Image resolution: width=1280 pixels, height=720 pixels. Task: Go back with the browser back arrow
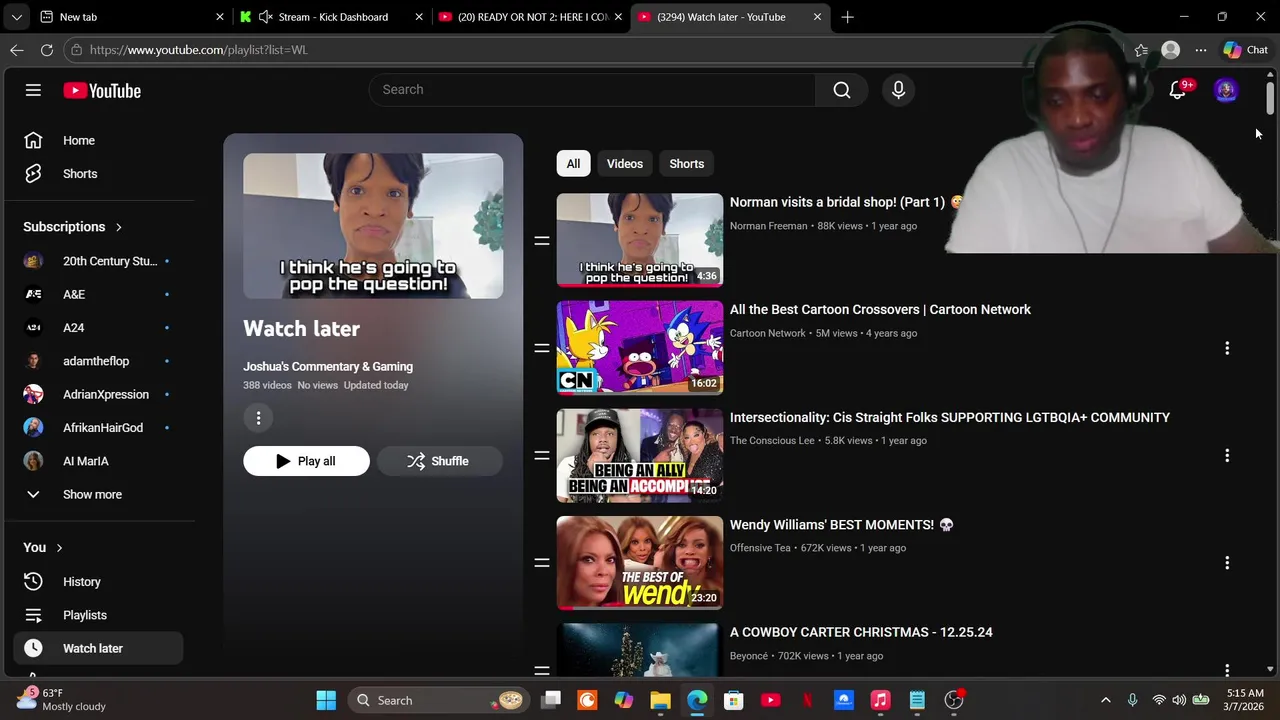coord(17,50)
